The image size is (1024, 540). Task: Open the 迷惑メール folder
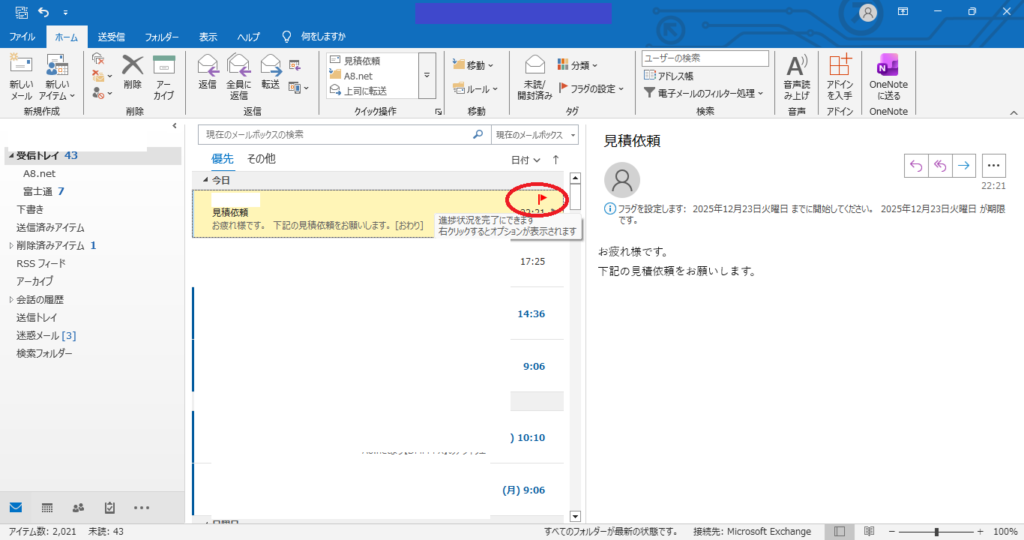tap(46, 335)
